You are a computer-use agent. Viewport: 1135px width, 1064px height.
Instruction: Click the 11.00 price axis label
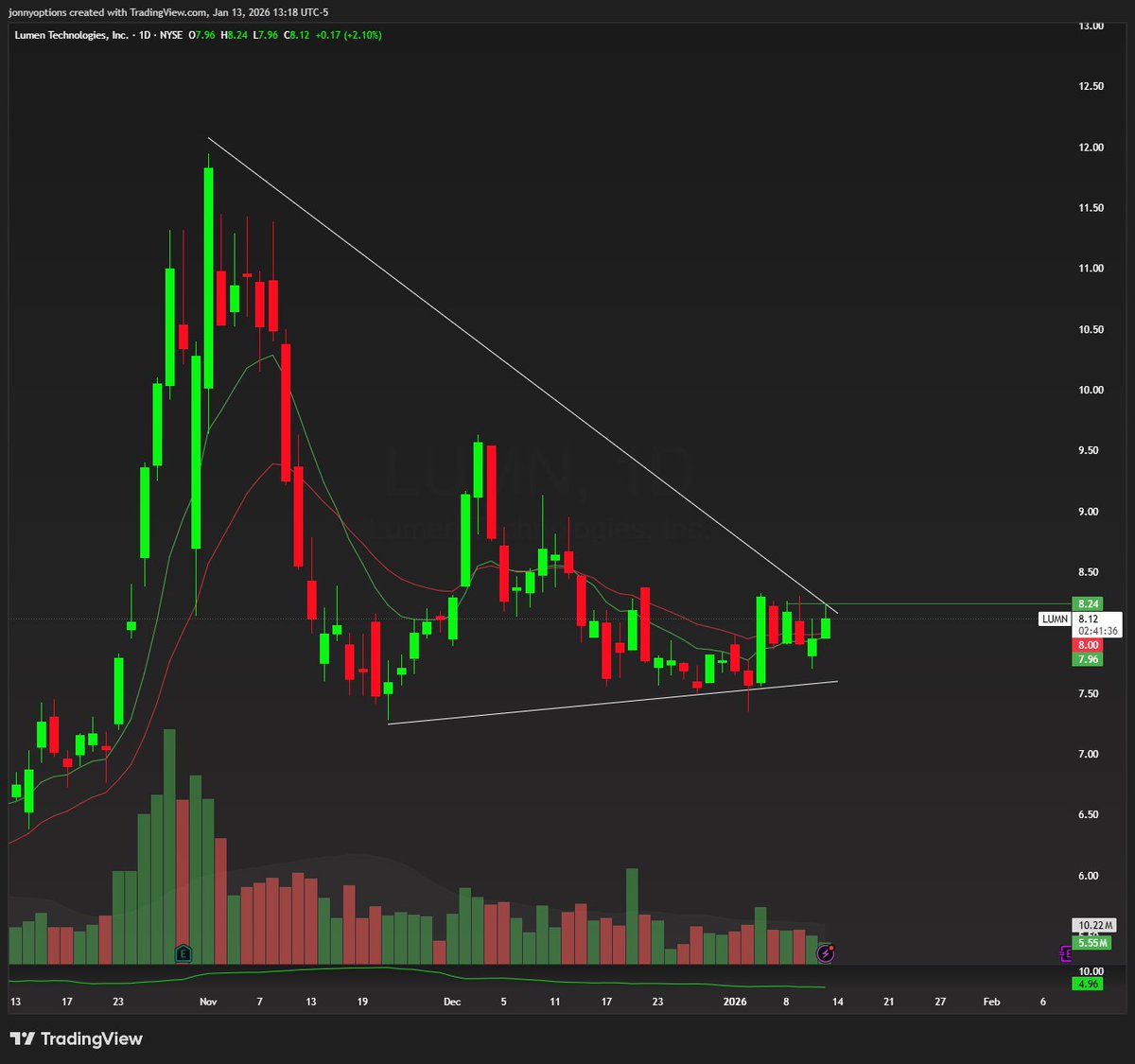tap(1091, 269)
